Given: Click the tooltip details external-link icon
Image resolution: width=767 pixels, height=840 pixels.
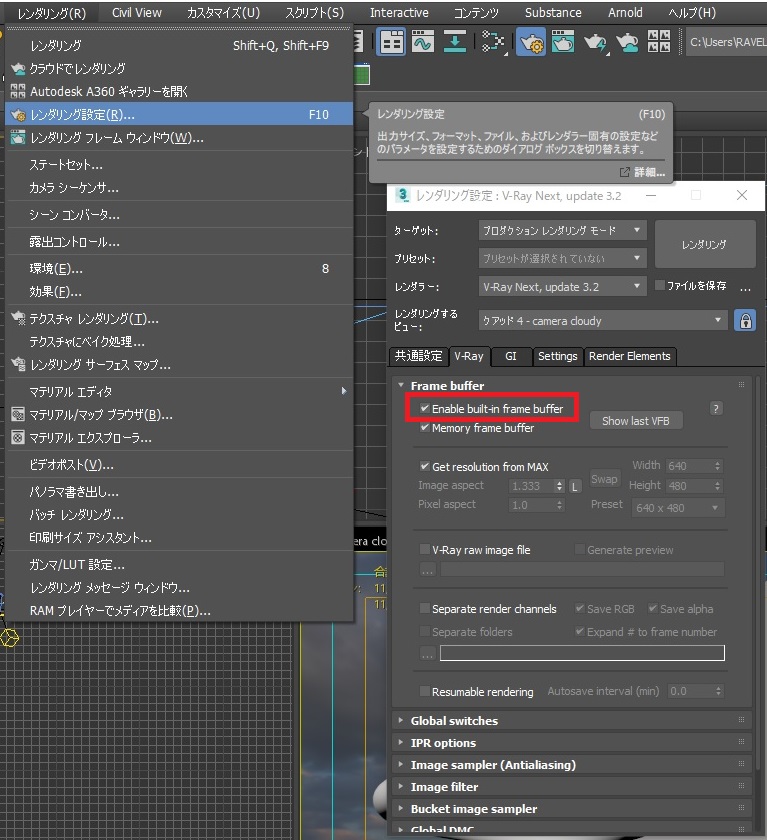Looking at the screenshot, I should [x=625, y=172].
